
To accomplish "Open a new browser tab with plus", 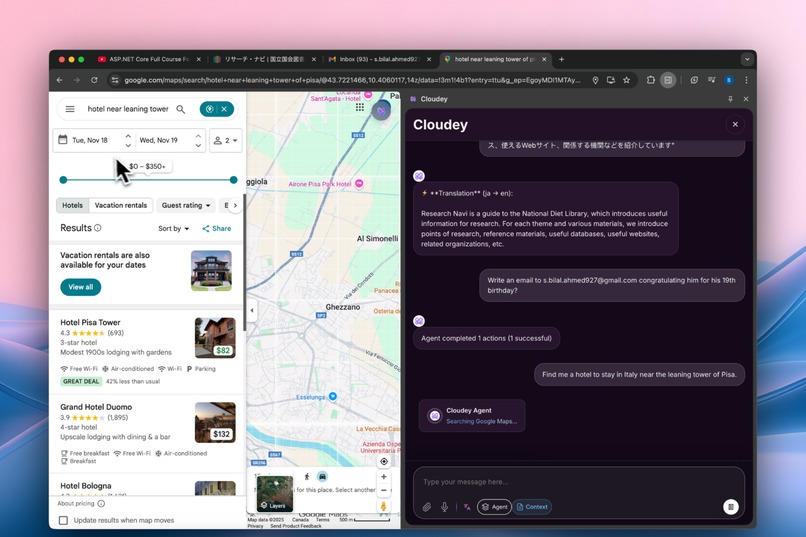I will click(561, 59).
